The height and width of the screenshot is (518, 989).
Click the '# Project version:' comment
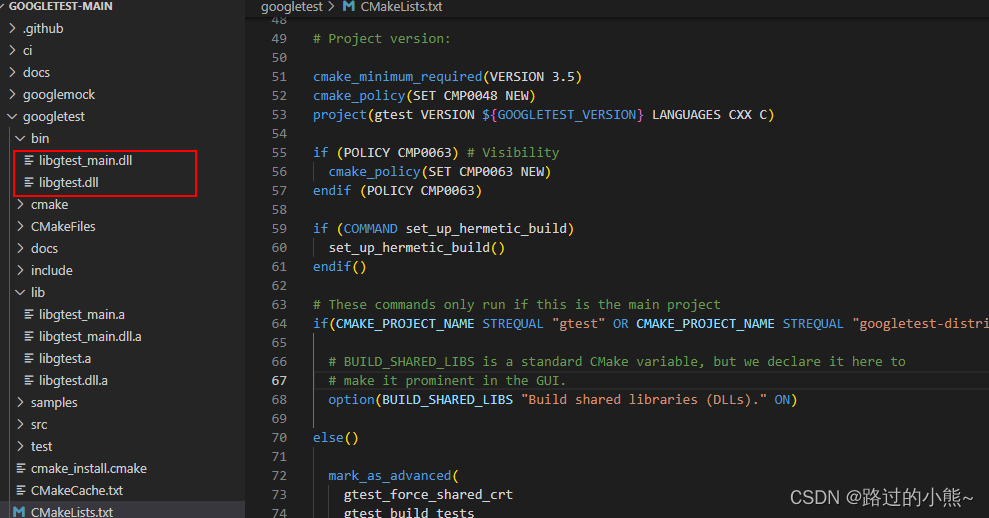point(382,38)
